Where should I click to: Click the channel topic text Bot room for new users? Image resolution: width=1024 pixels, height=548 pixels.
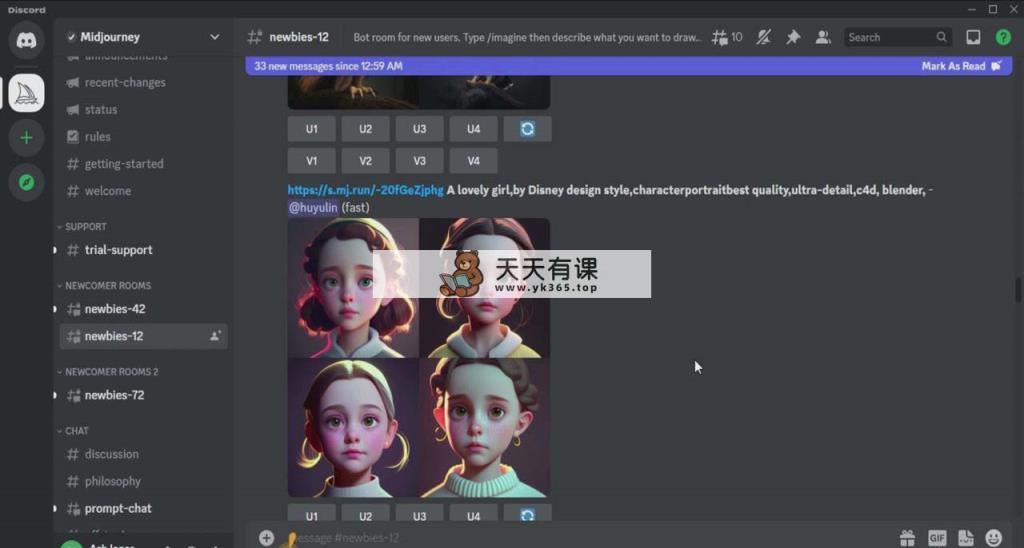click(x=526, y=37)
